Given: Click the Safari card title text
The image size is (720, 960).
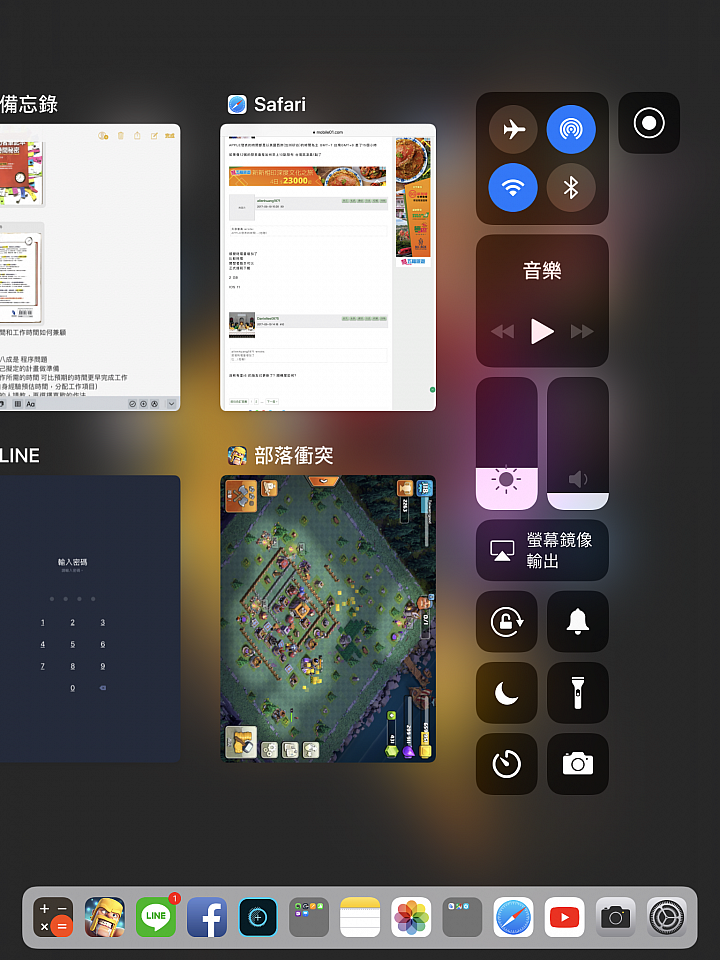Looking at the screenshot, I should coord(280,105).
